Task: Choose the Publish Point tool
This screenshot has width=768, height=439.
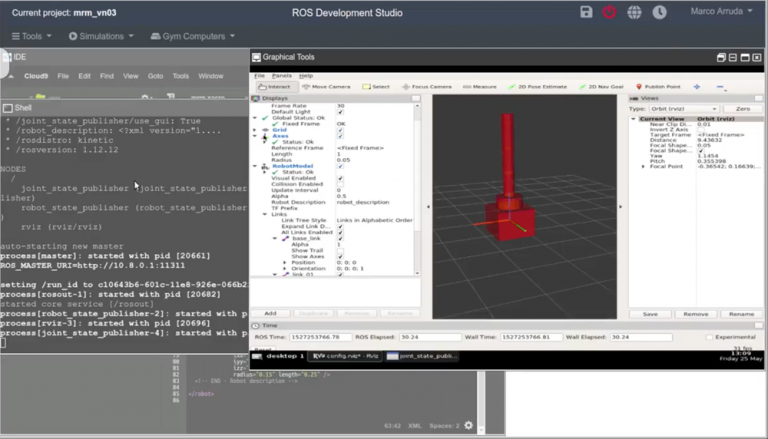Action: (658, 87)
